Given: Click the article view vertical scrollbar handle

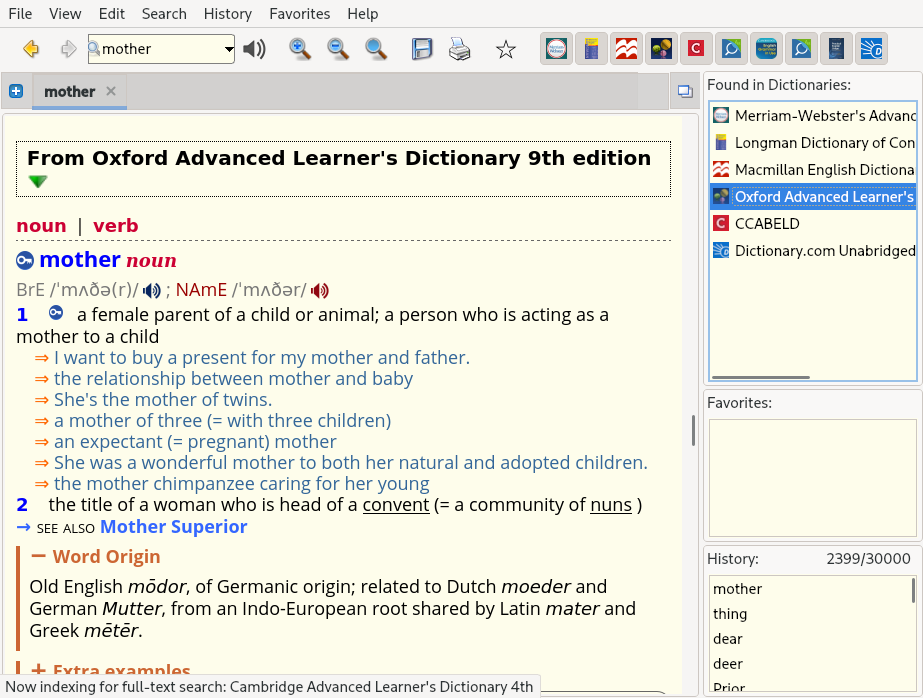Looking at the screenshot, I should coord(693,430).
